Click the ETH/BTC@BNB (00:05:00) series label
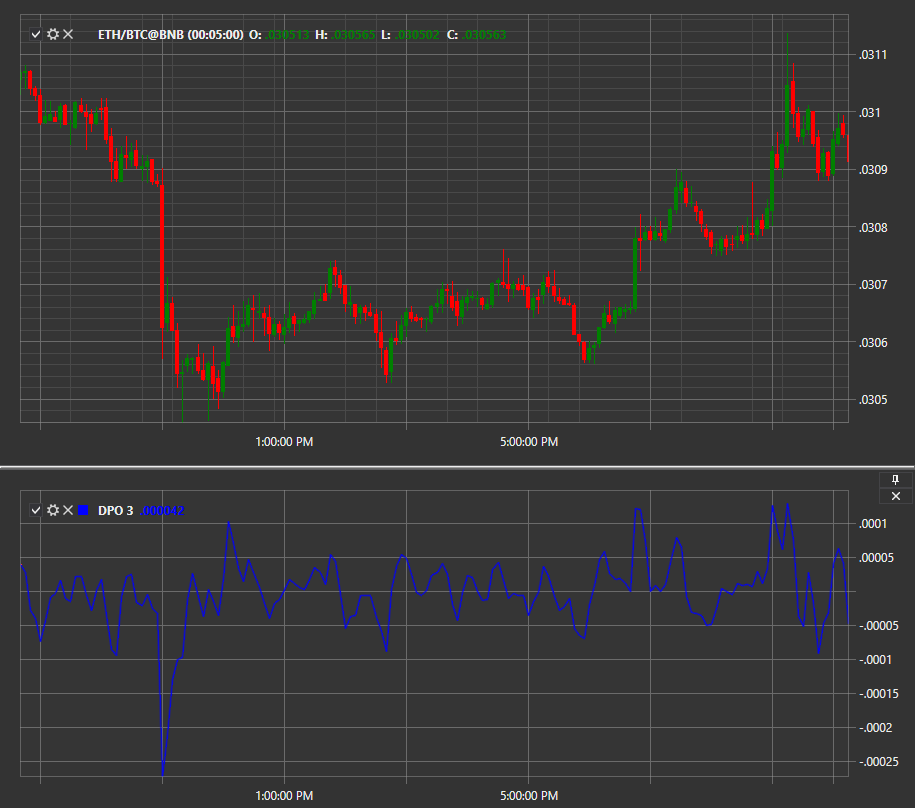 (x=170, y=34)
